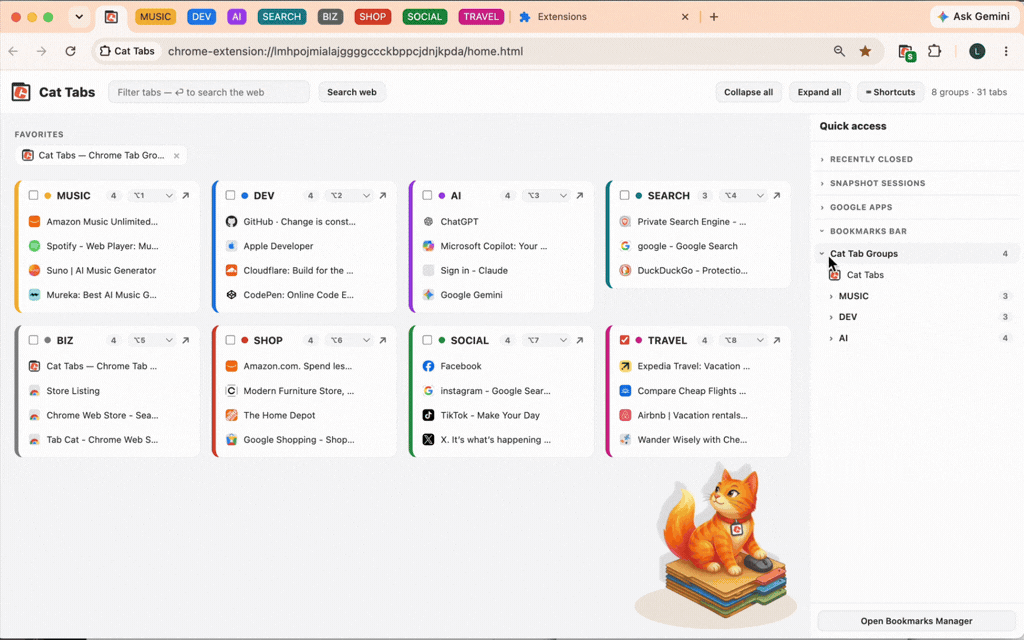This screenshot has height=640, width=1024.
Task: Click the Search web button
Action: [x=352, y=92]
